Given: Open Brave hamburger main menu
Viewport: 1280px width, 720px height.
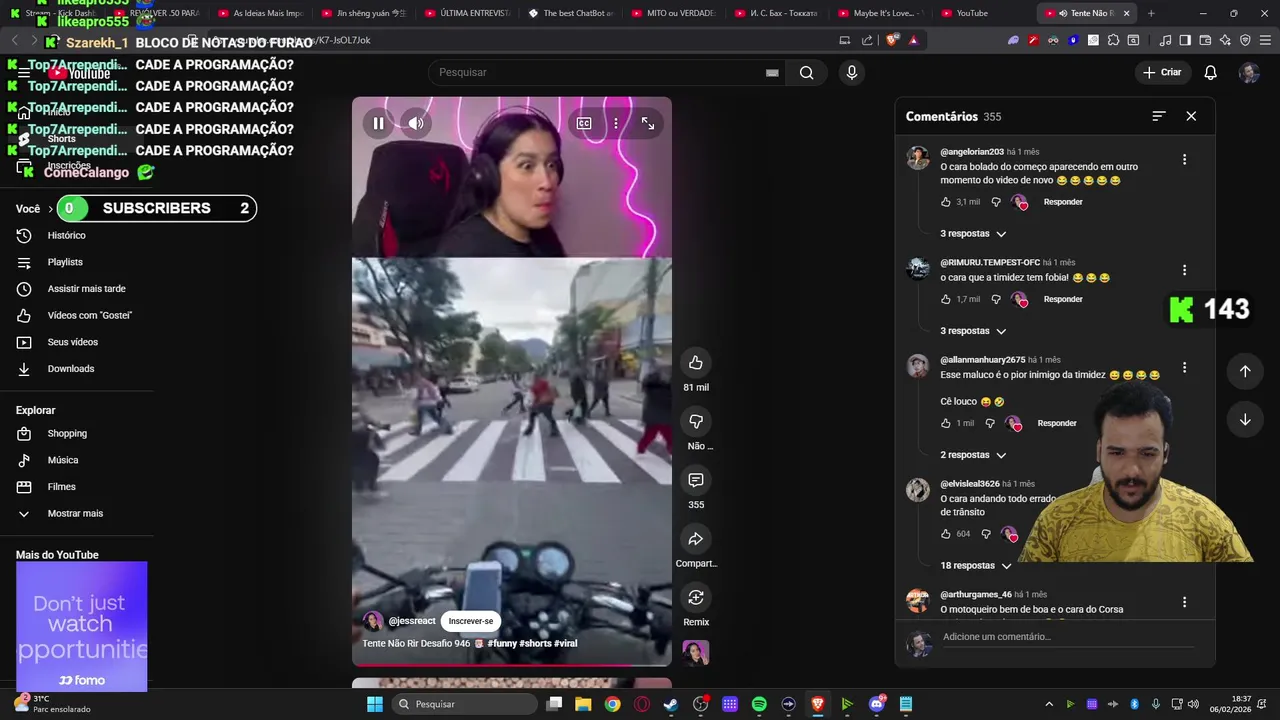Looking at the screenshot, I should [x=1264, y=40].
